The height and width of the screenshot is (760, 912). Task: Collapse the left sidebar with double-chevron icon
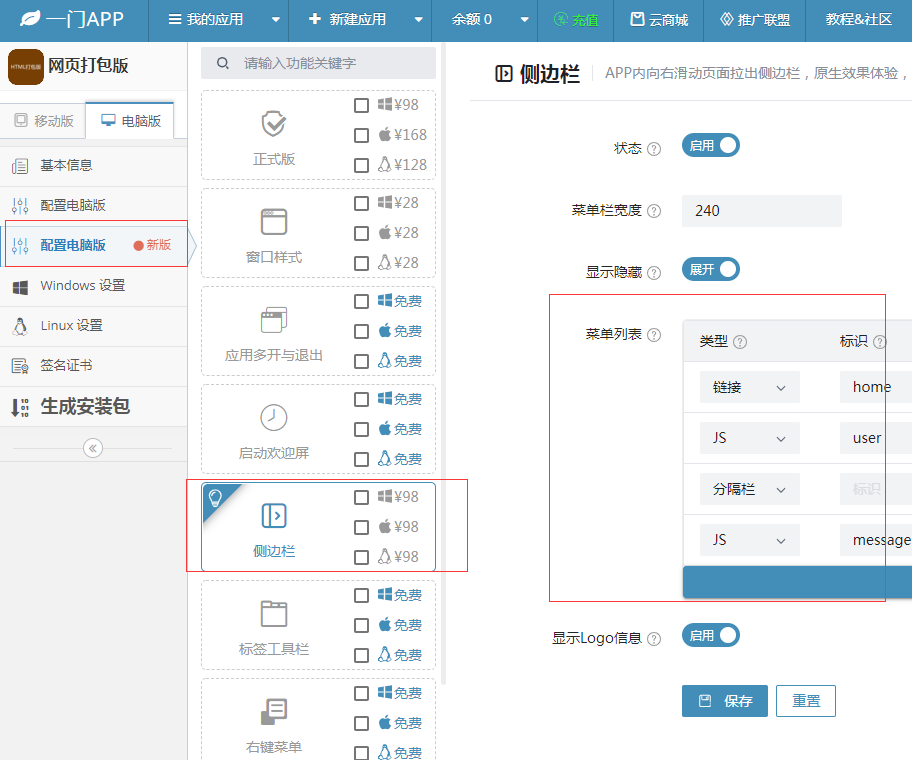(x=92, y=448)
